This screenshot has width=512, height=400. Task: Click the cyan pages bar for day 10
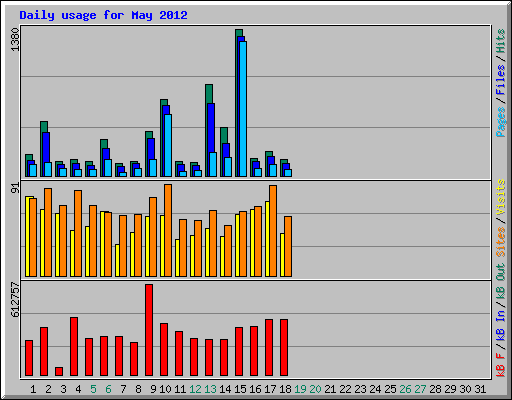click(168, 145)
